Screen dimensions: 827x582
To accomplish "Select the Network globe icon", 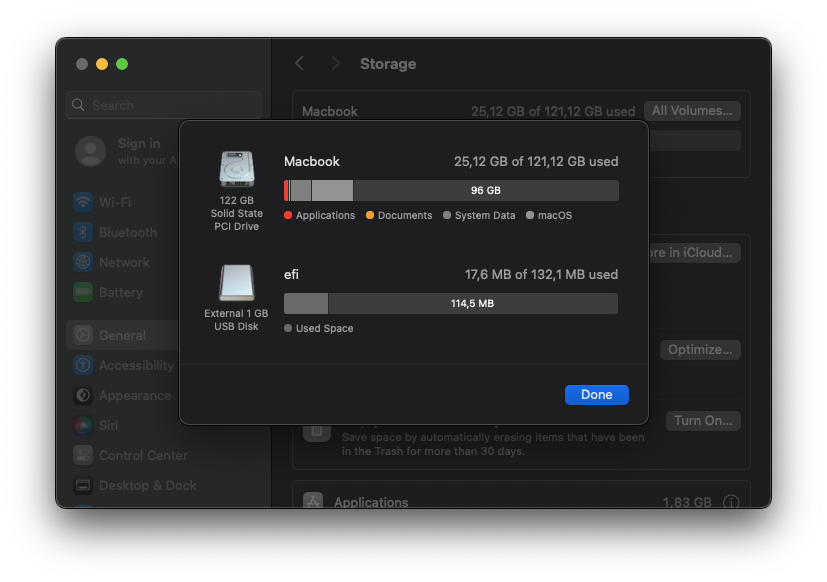I will coord(83,262).
